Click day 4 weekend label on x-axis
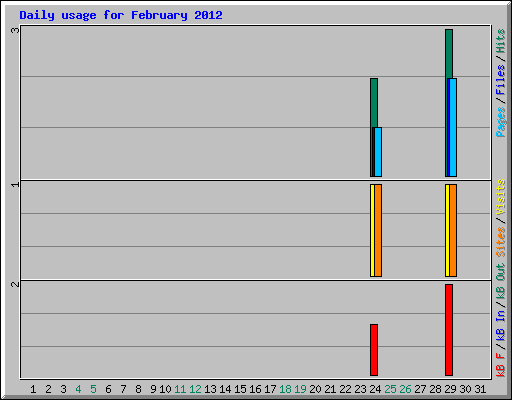 tap(78, 389)
